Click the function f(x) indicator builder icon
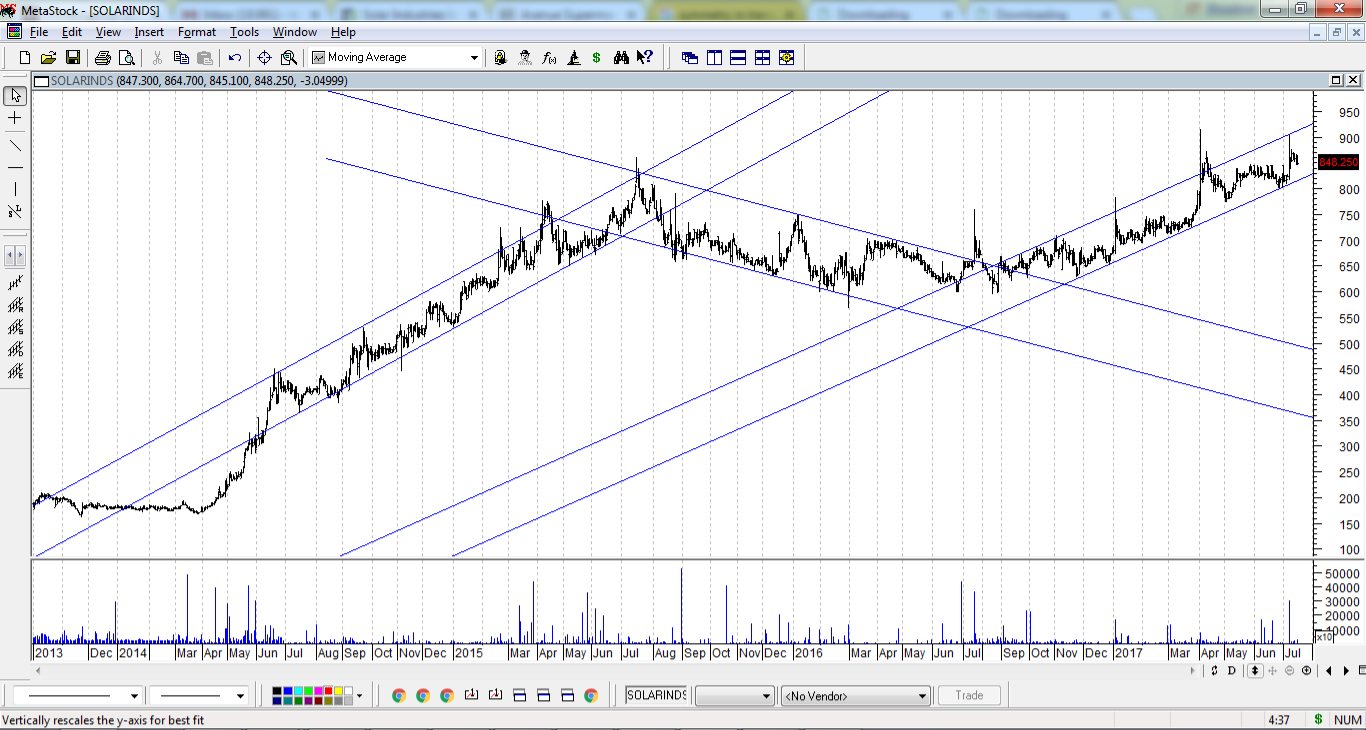The image size is (1366, 730). (549, 58)
